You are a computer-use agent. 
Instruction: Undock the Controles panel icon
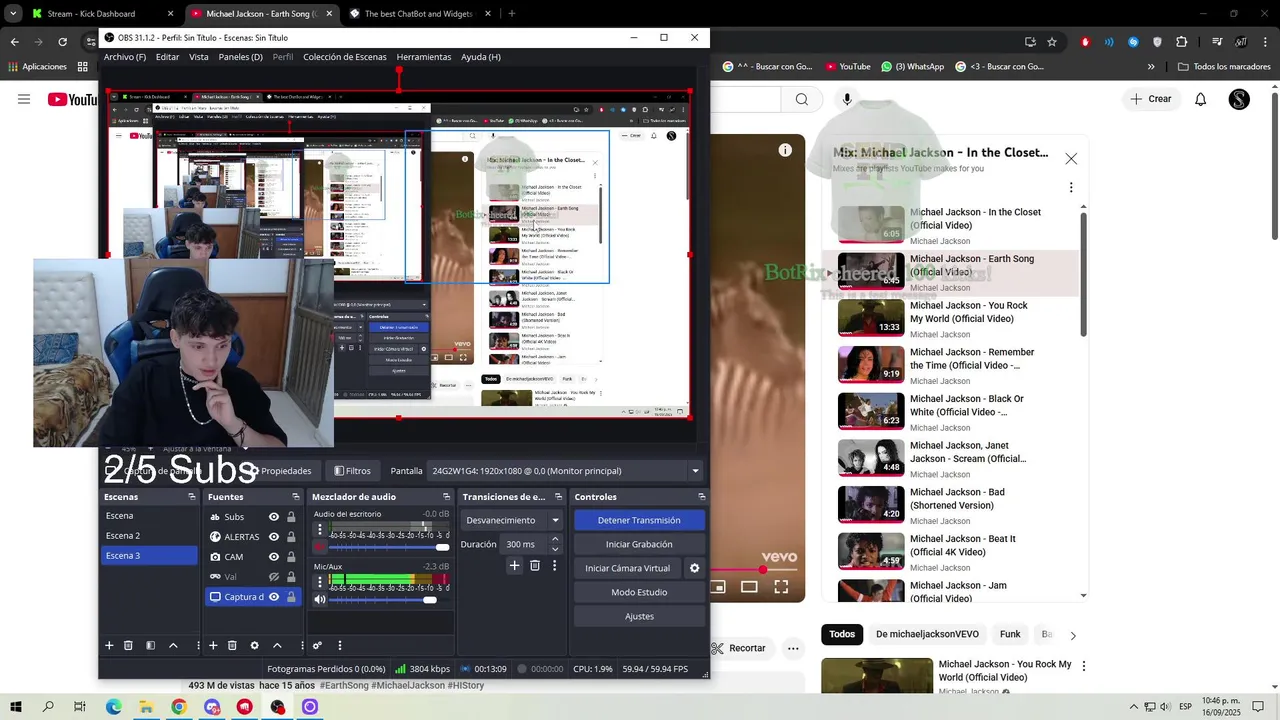[x=702, y=497]
